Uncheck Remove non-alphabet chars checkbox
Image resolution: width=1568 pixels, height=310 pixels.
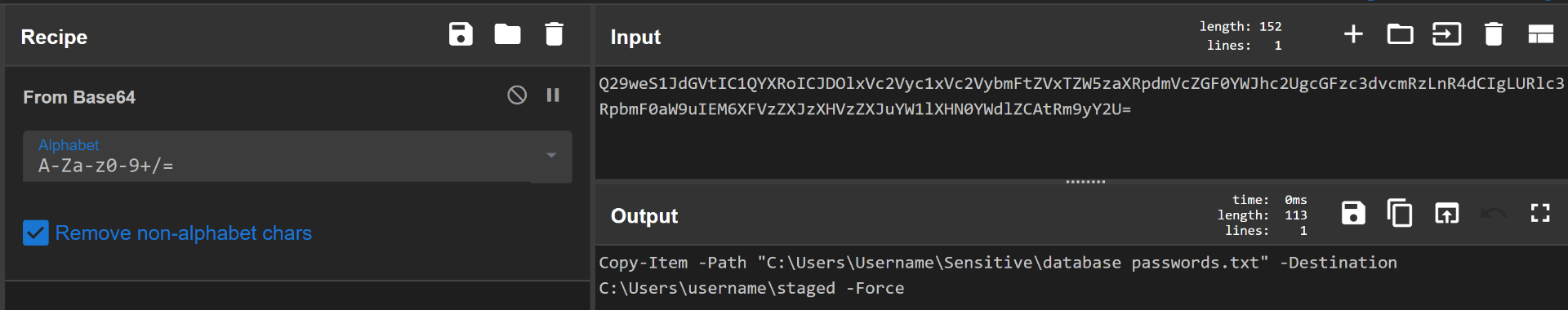(x=36, y=233)
